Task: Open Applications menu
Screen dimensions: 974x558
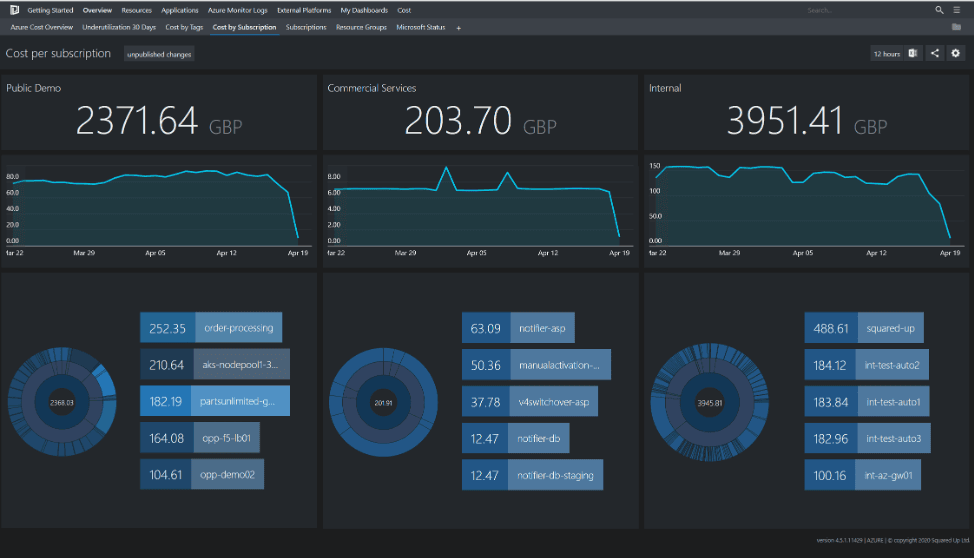Action: (x=180, y=10)
